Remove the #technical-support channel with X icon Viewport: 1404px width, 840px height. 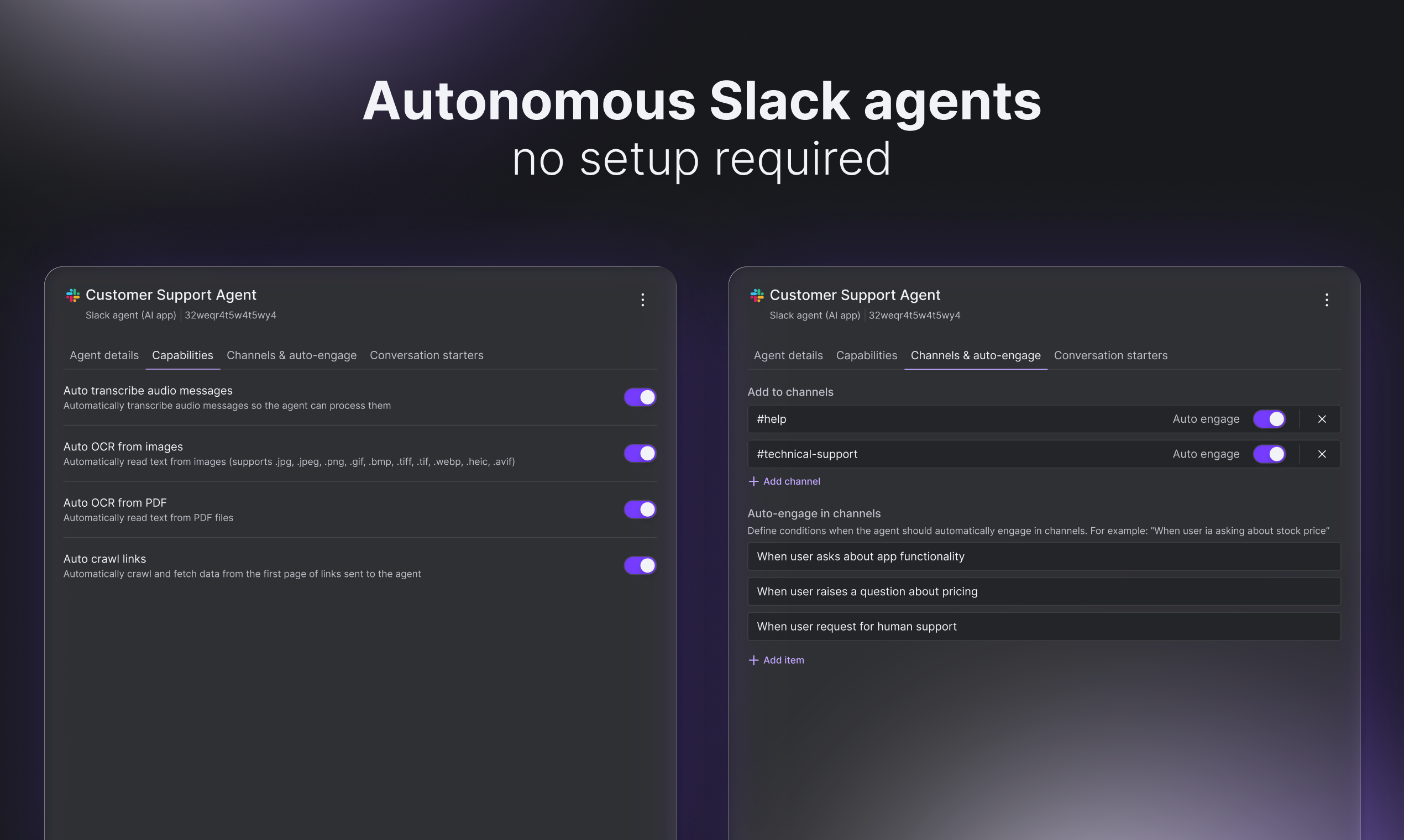(1322, 454)
